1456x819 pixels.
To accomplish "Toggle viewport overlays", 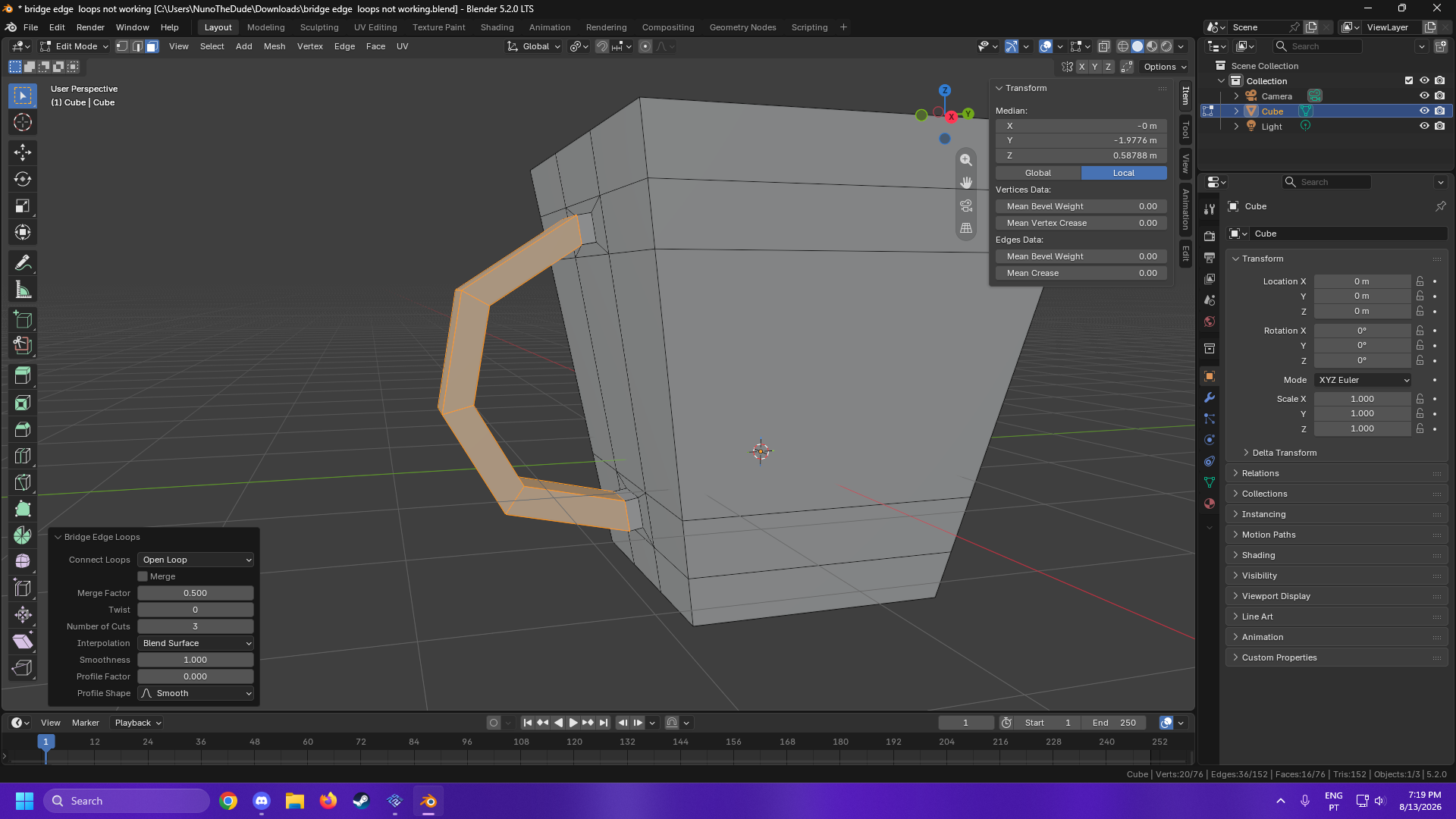I will tap(1046, 46).
